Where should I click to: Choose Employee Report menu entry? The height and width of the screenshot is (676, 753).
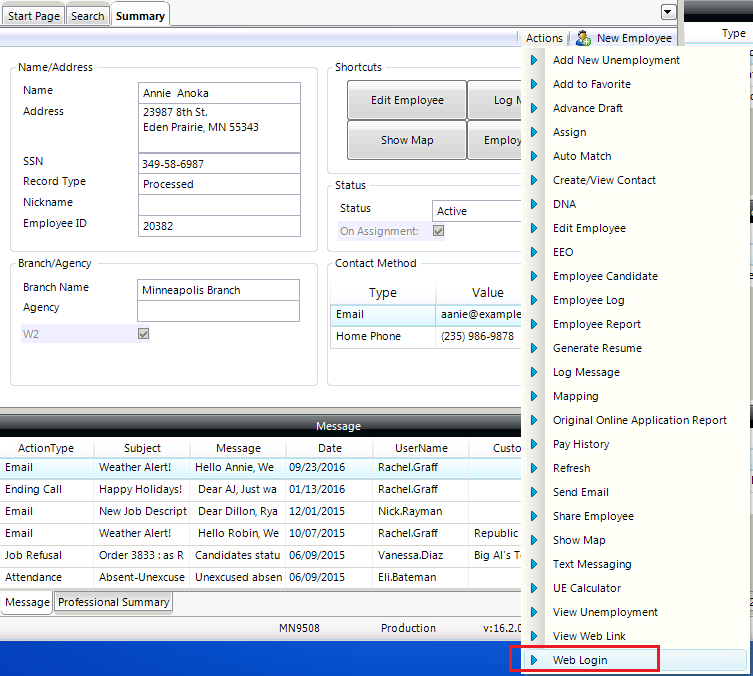[596, 324]
